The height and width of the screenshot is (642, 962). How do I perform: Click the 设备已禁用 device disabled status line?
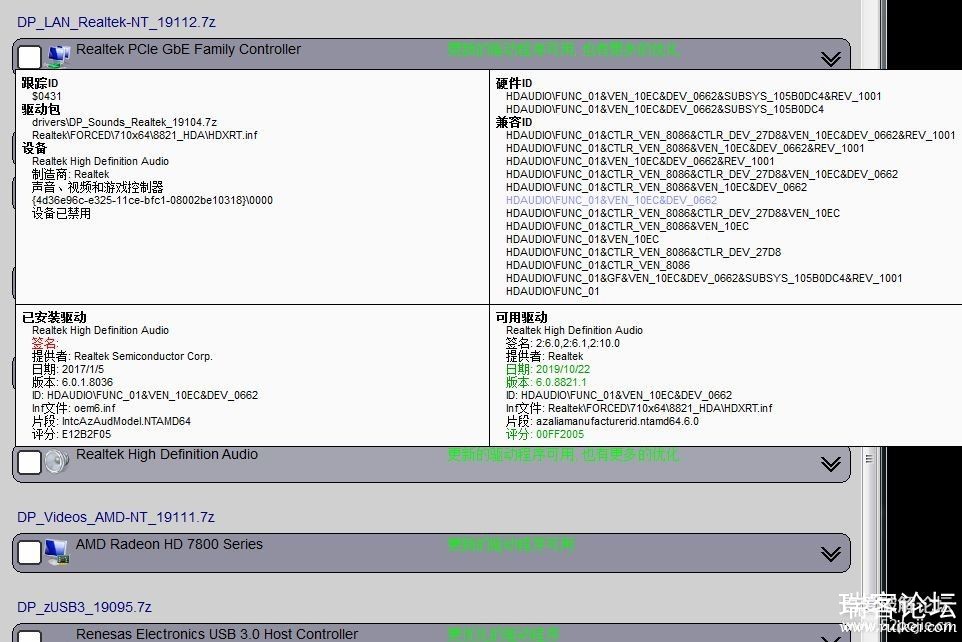pyautogui.click(x=61, y=213)
